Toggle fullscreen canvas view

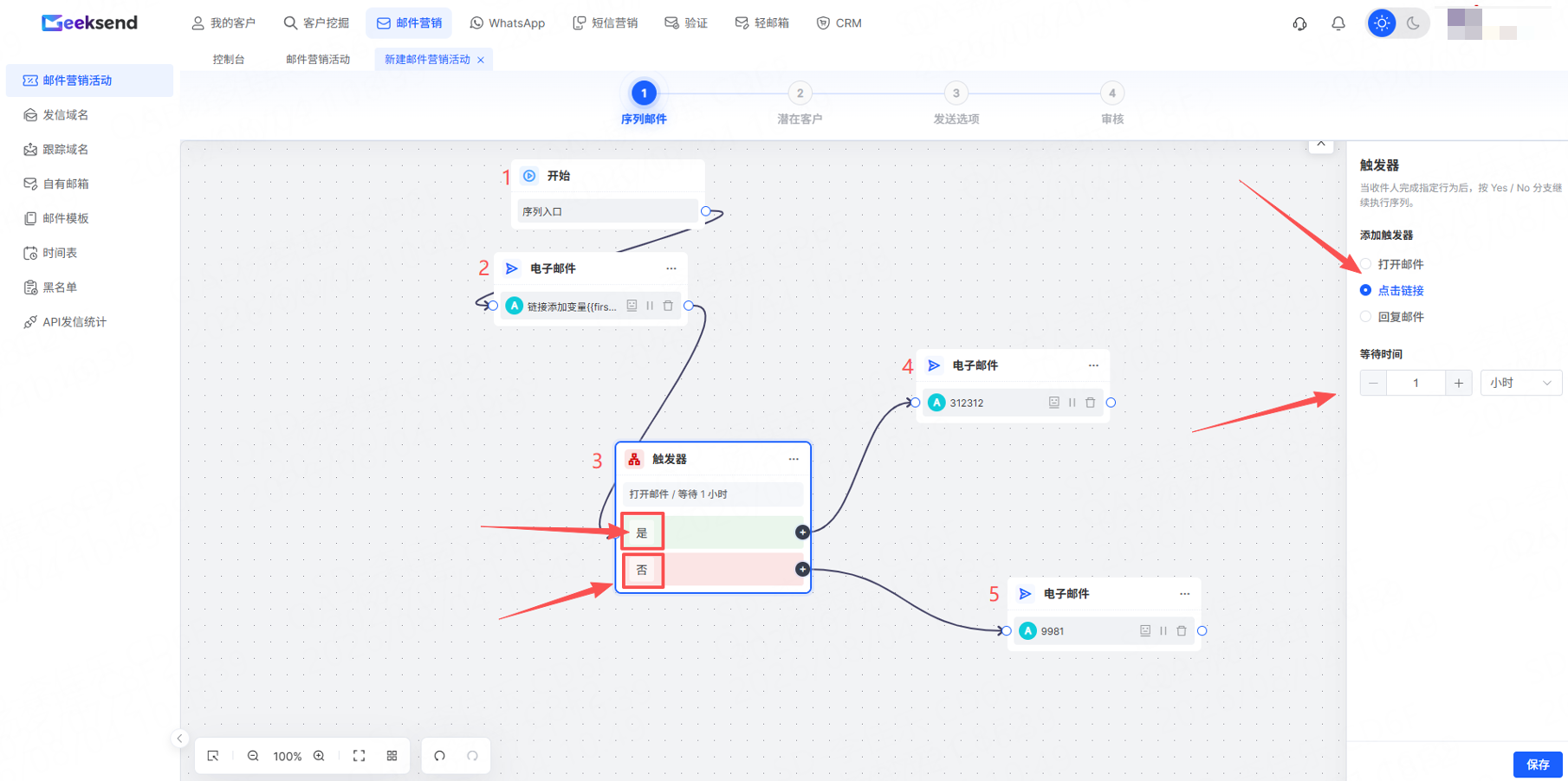(360, 756)
